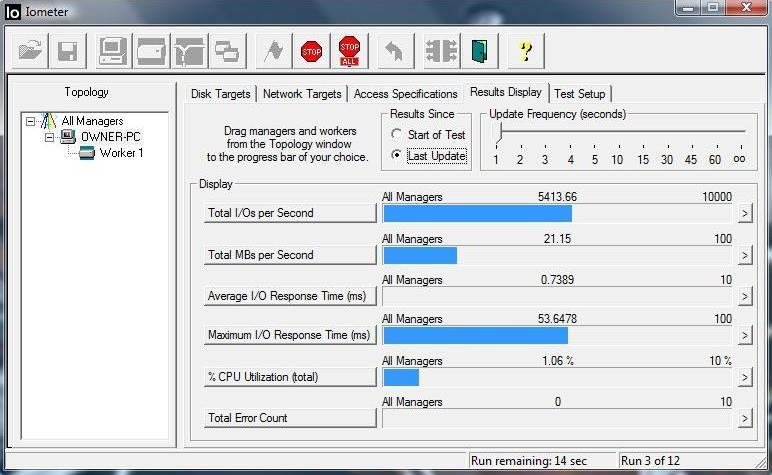Click Run remaining: 14 sec status text
Viewport: 772px width, 475px height.
[x=529, y=461]
